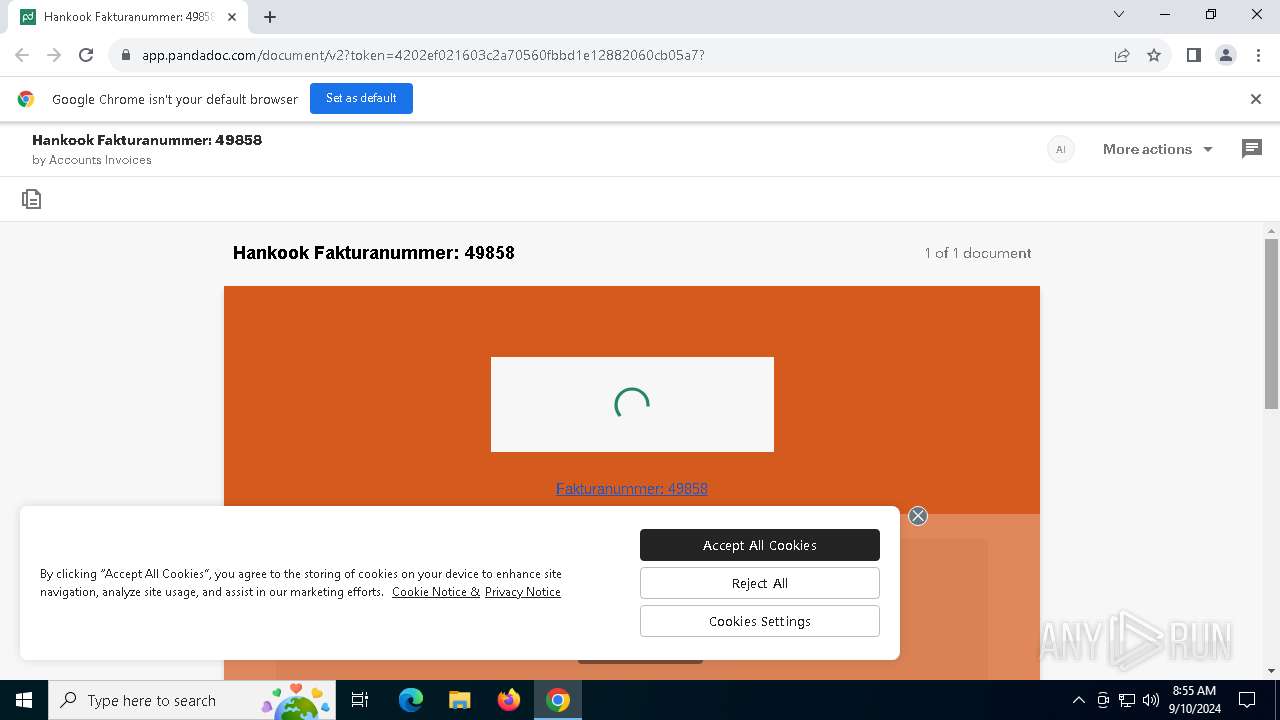Viewport: 1280px width, 720px height.
Task: Close the cookie banner with X icon
Action: [918, 516]
